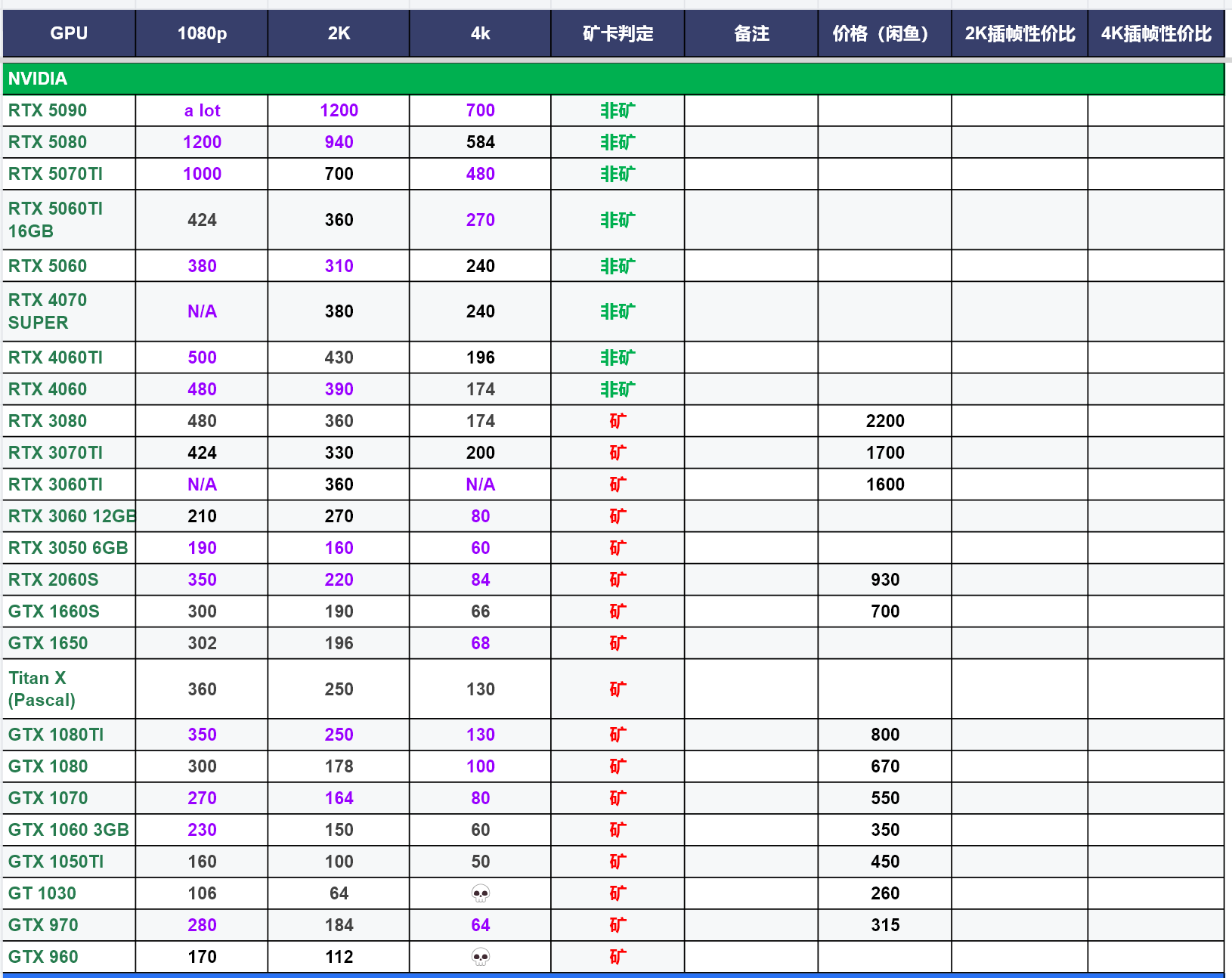The height and width of the screenshot is (978, 1232).
Task: Click the green NVIDIA section row
Action: point(613,79)
